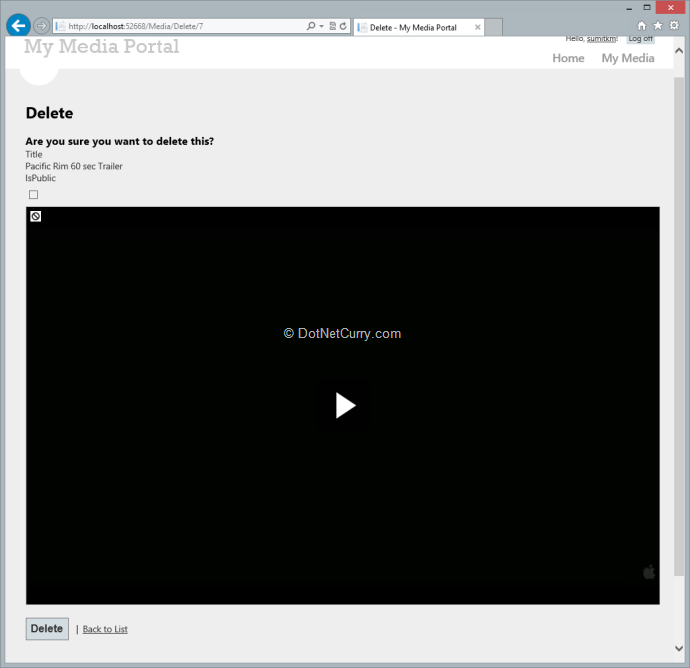Click the vertical scrollbar thumb
This screenshot has height=668, width=690.
679,326
